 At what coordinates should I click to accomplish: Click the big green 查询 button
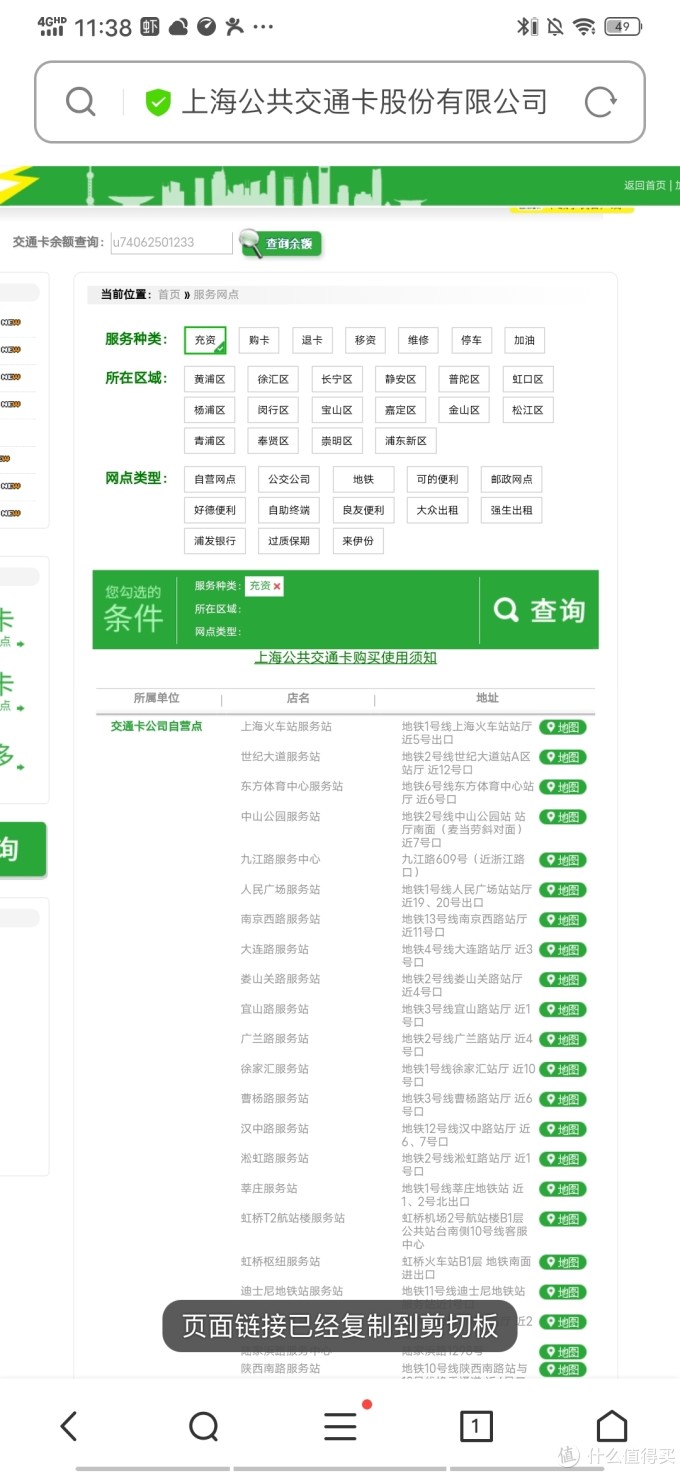pyautogui.click(x=539, y=610)
